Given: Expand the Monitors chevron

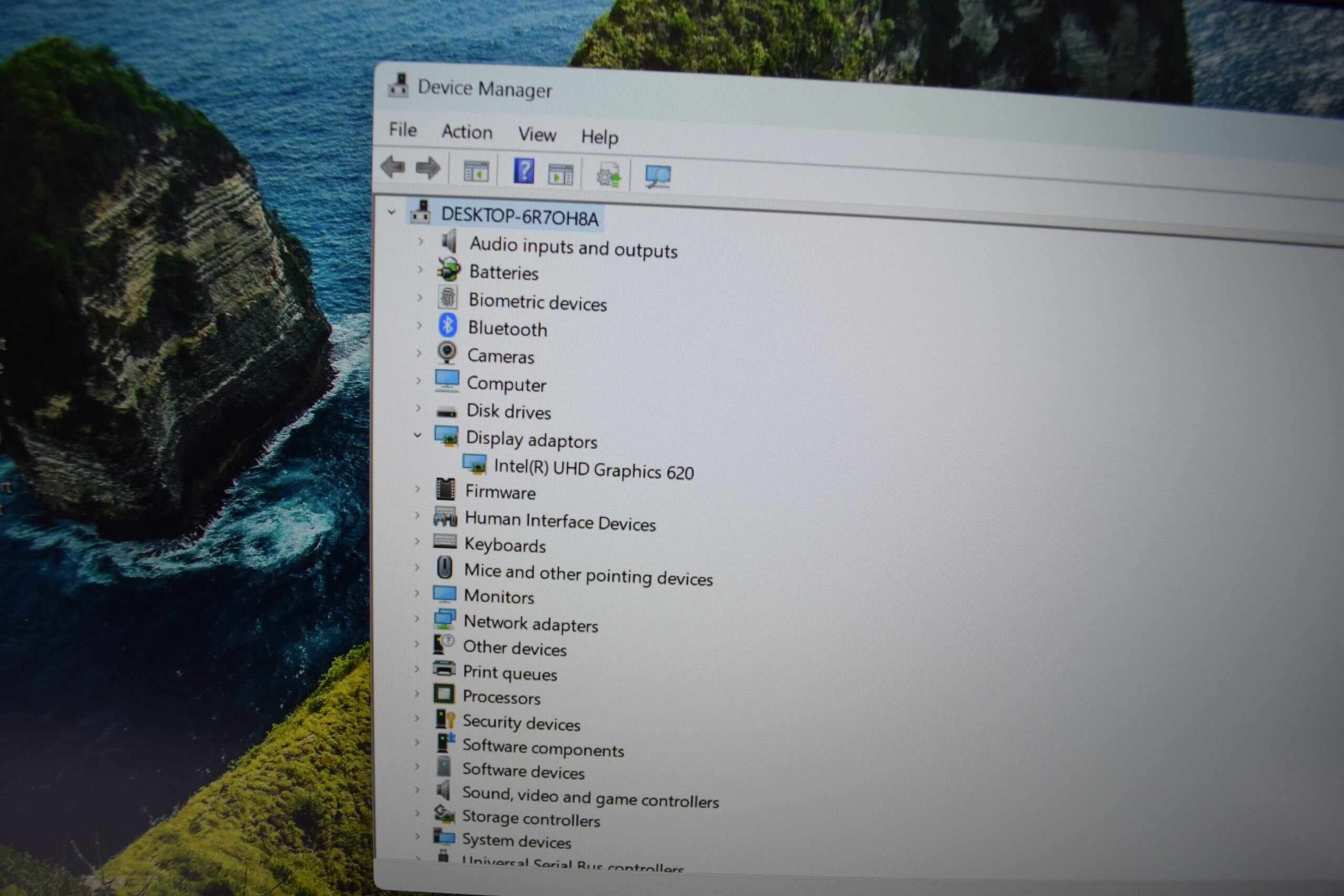Looking at the screenshot, I should tap(417, 593).
